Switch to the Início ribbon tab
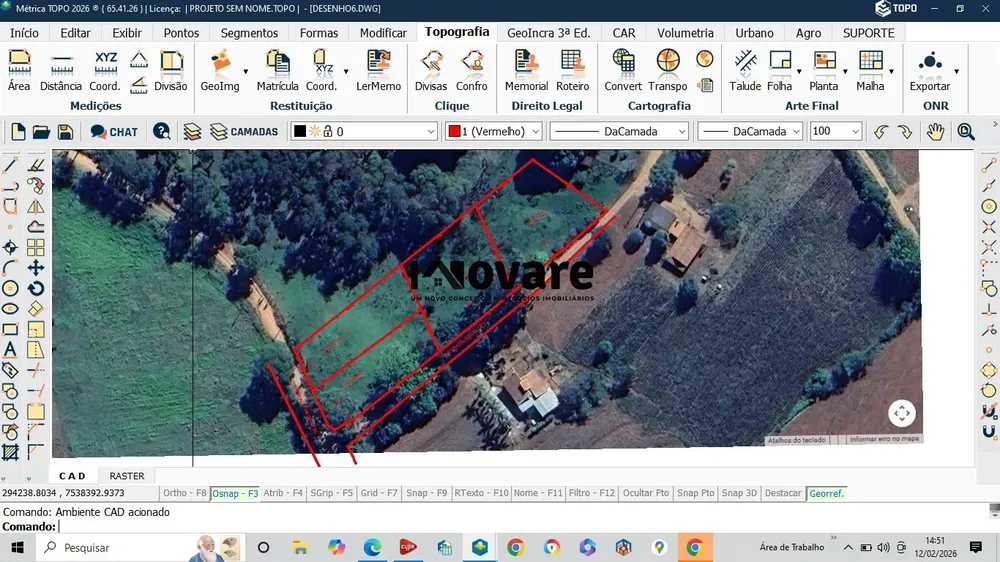1000x562 pixels. click(x=24, y=33)
